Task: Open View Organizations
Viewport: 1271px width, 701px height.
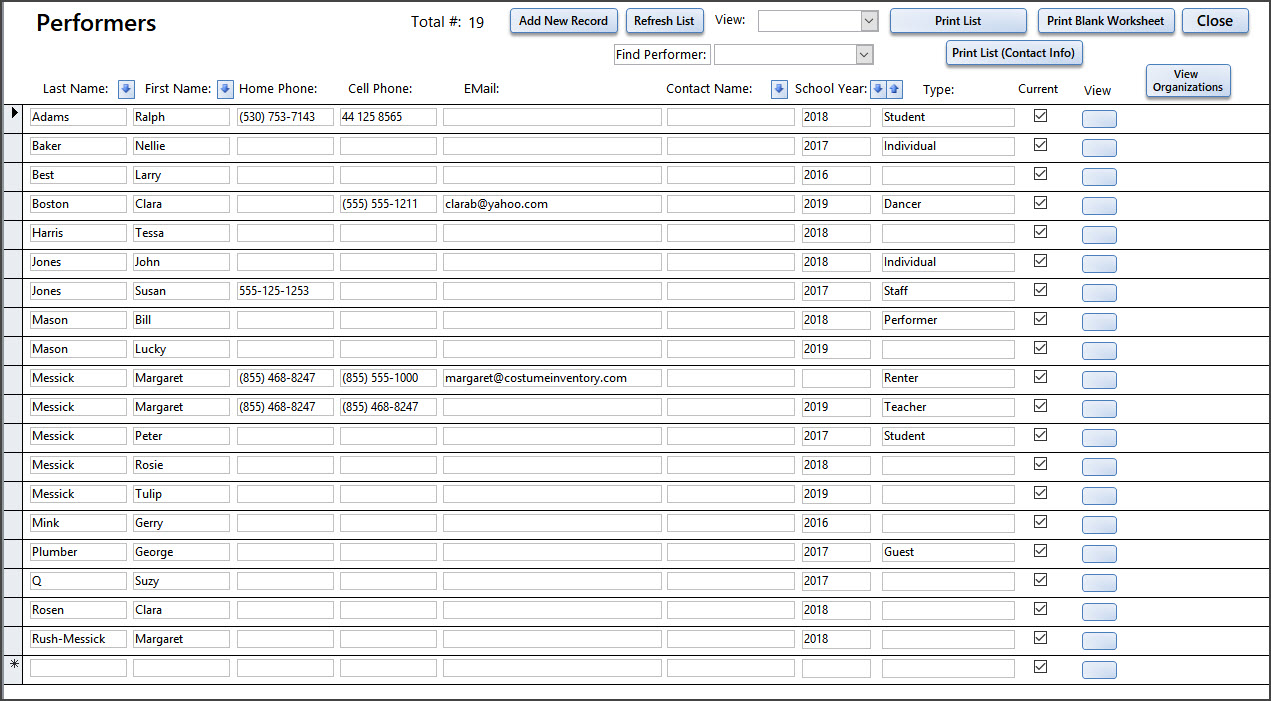Action: click(x=1187, y=81)
